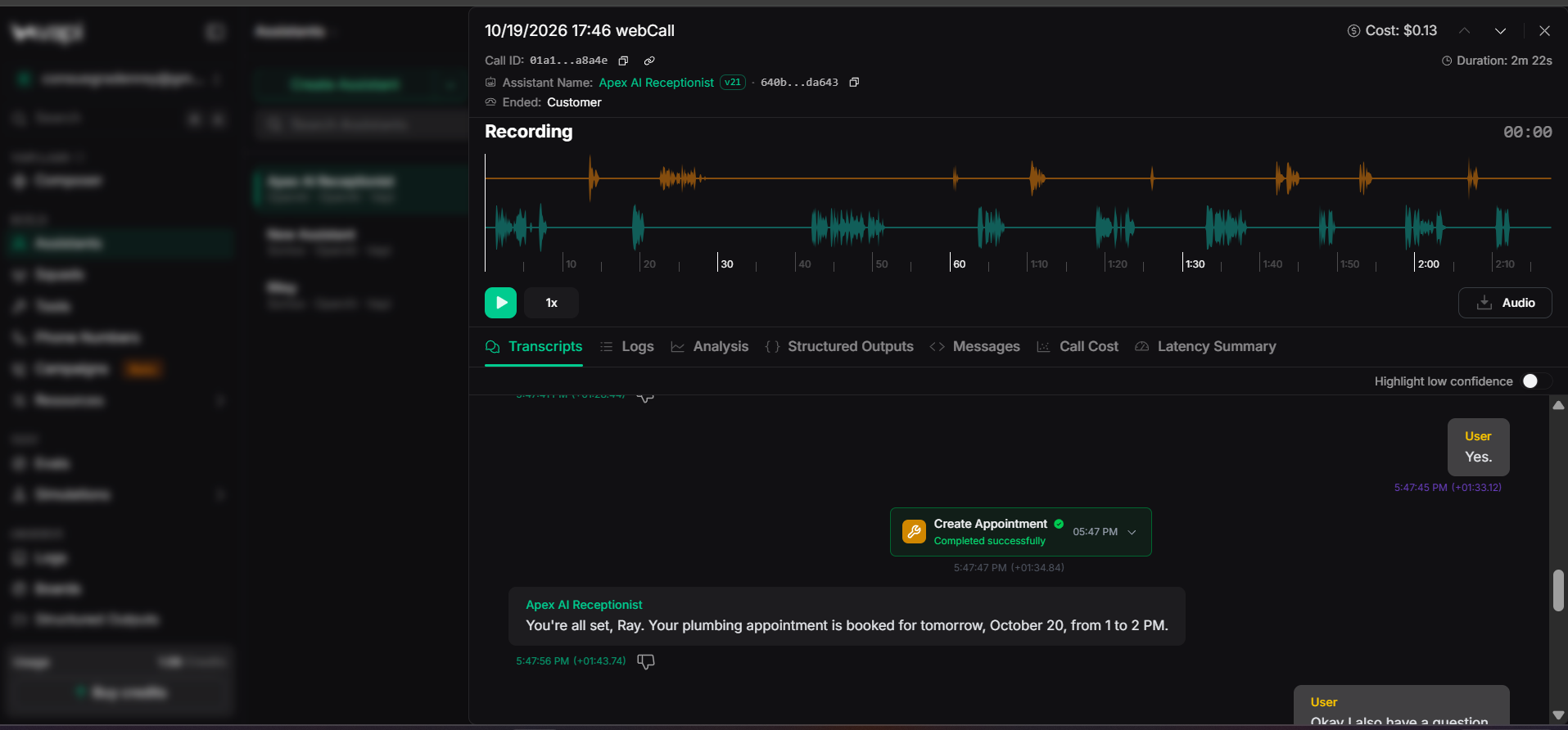1568x730 pixels.
Task: Open the Latency Summary tab
Action: point(1205,346)
